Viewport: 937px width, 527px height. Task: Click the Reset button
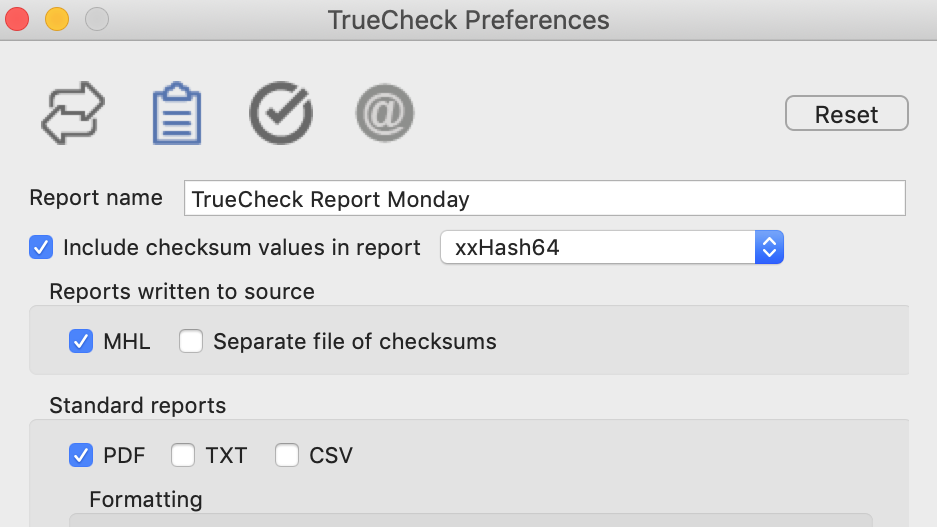(x=846, y=114)
